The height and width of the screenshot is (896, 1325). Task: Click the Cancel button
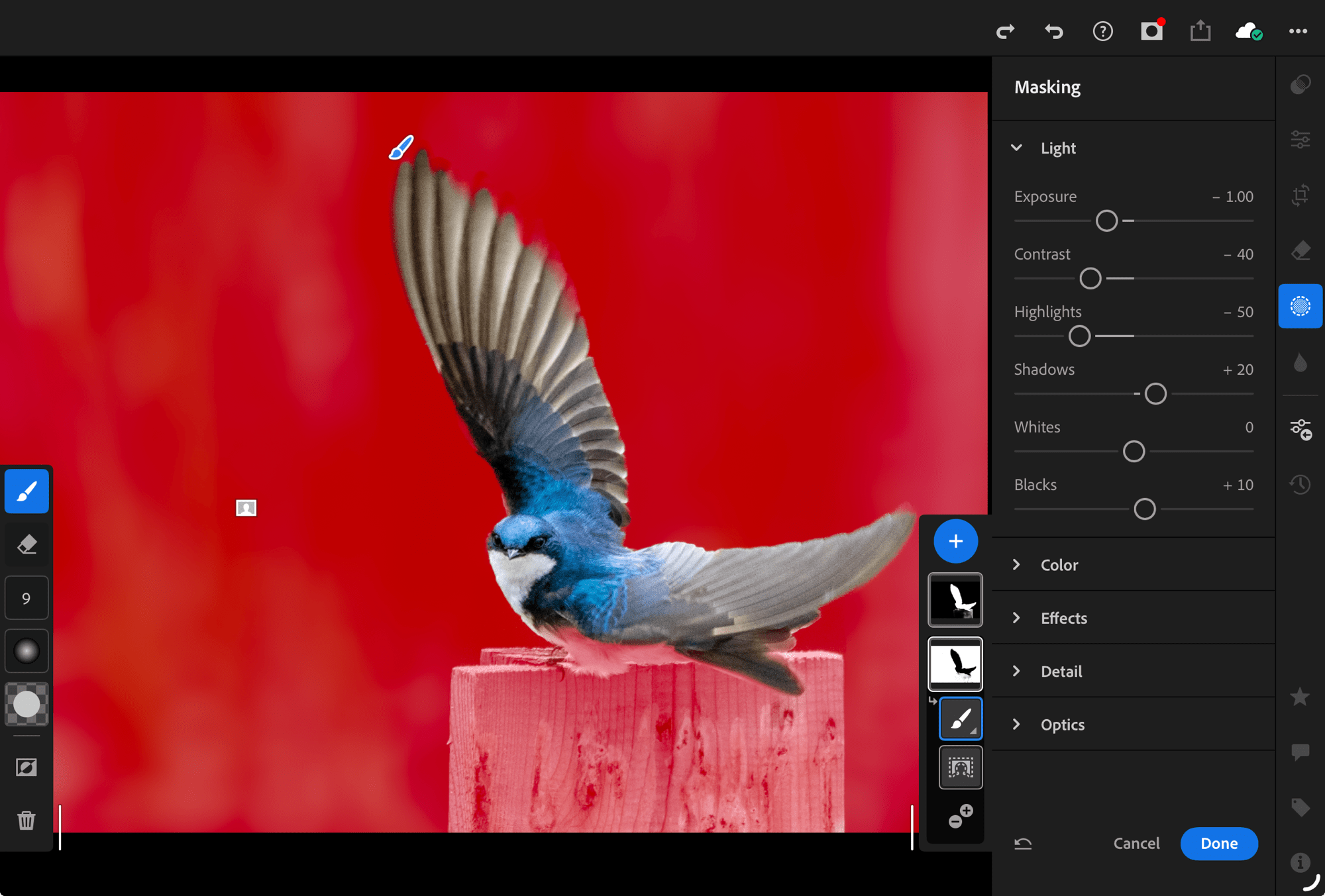tap(1136, 843)
